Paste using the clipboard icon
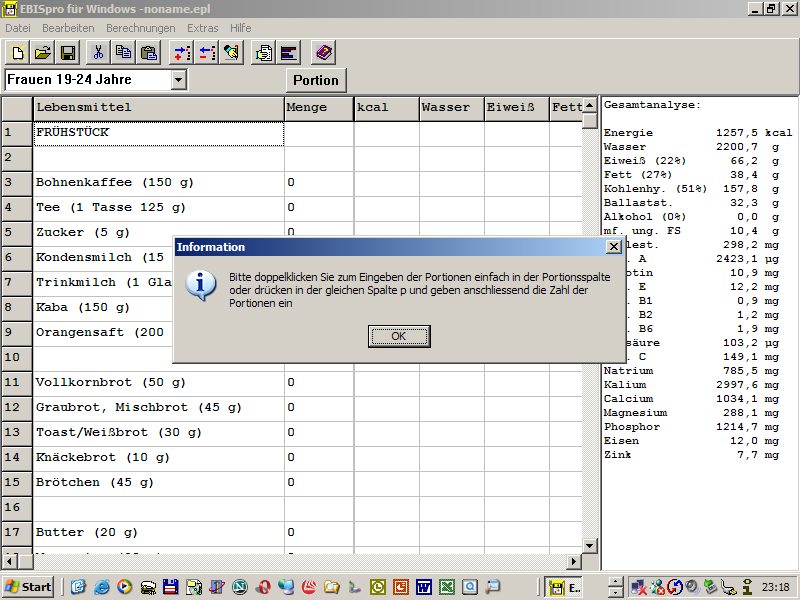 point(149,53)
